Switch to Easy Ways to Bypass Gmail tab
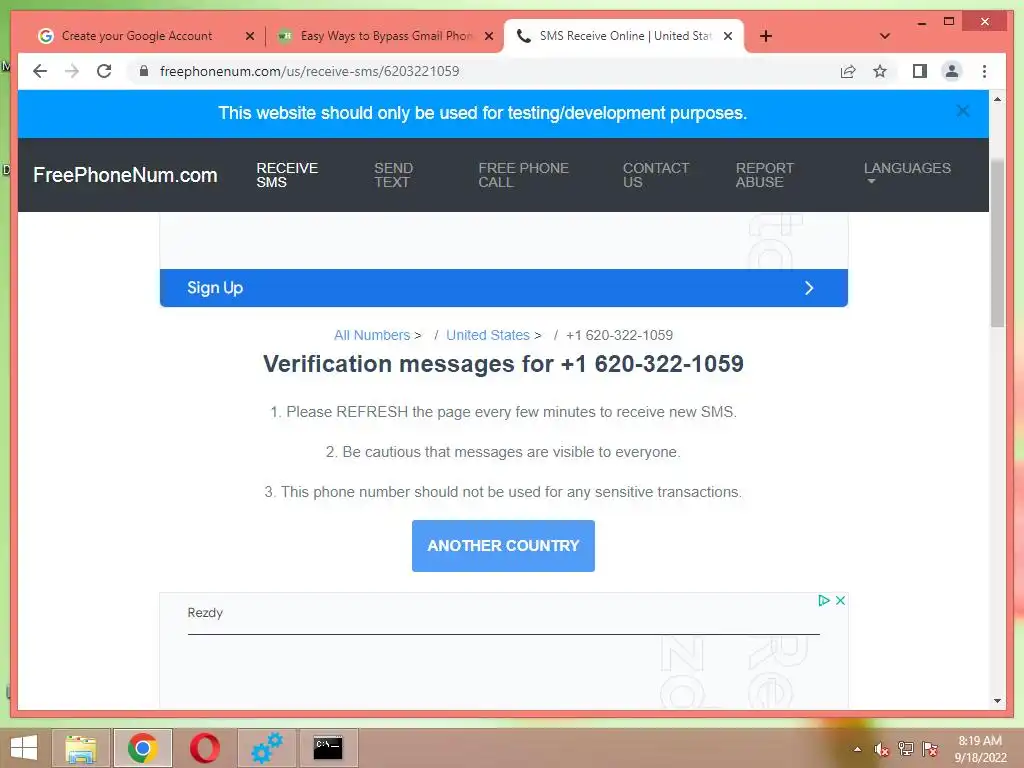 (385, 36)
